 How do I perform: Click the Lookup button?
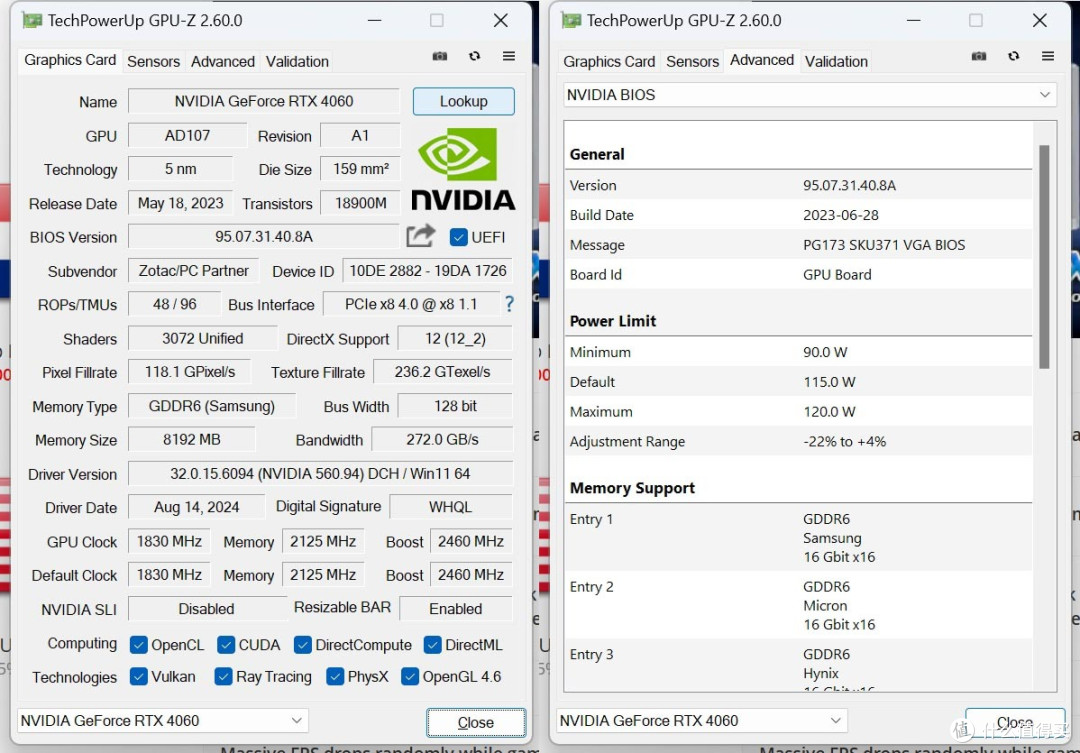464,101
